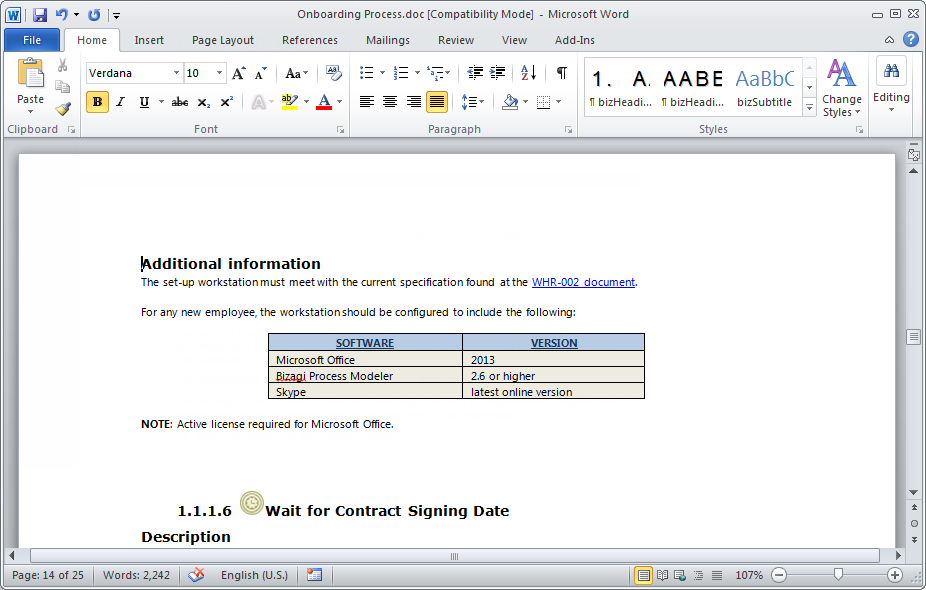This screenshot has width=926, height=590.
Task: Click the horizontal scrollbar thumb
Action: coord(454,556)
